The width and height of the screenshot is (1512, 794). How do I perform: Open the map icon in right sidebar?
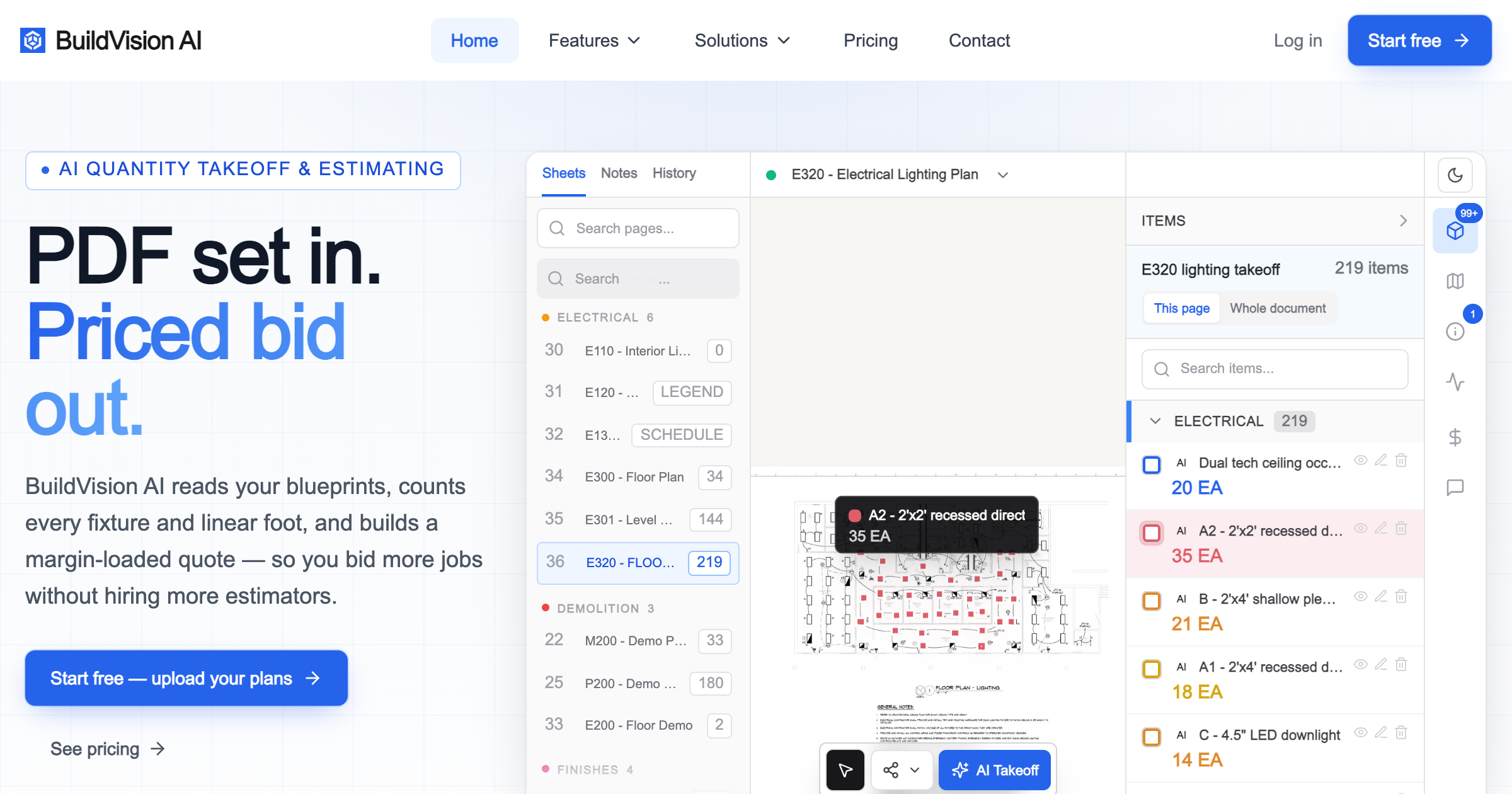(x=1455, y=281)
